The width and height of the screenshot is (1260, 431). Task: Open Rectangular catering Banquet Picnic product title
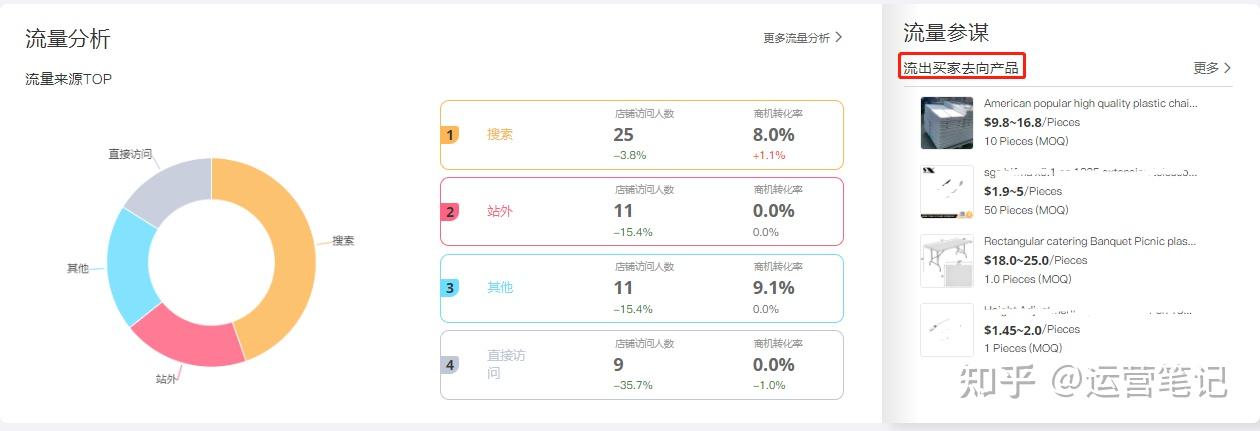tap(1090, 241)
